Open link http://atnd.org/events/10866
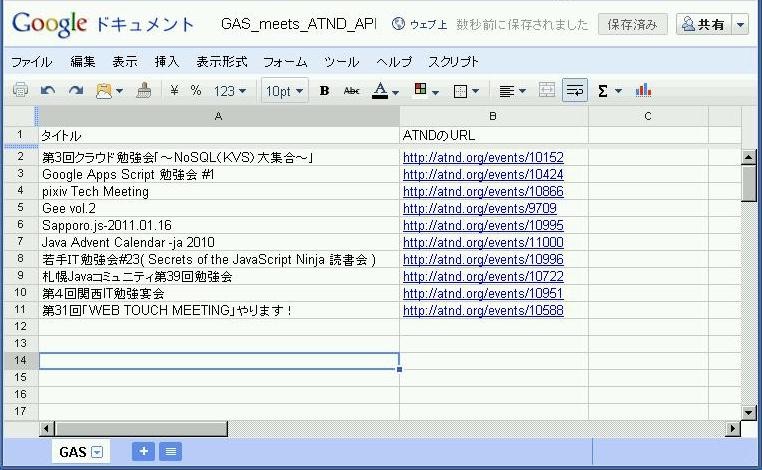The image size is (762, 470). 483,191
